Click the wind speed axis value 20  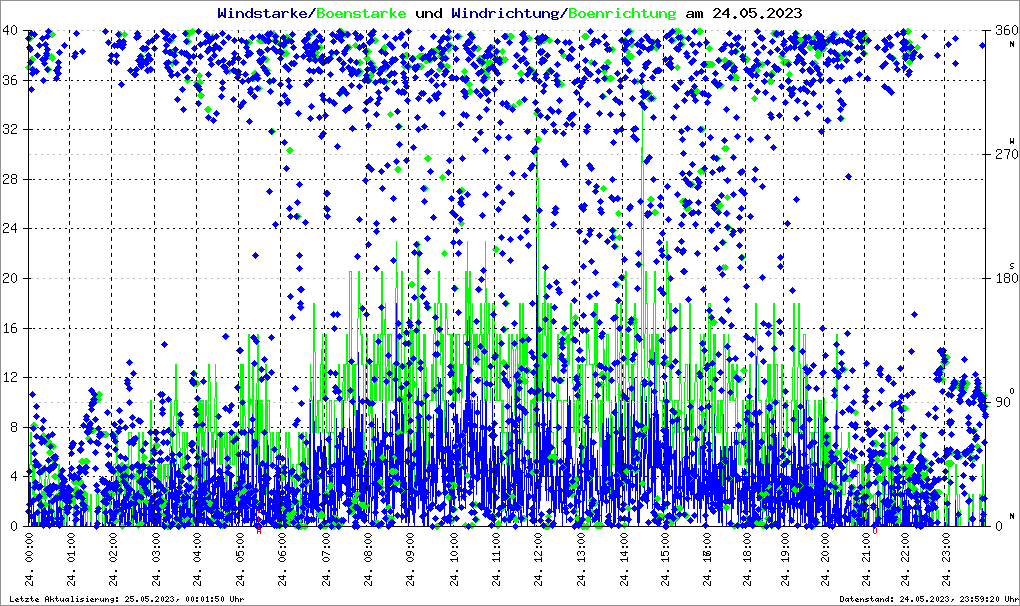coord(10,278)
